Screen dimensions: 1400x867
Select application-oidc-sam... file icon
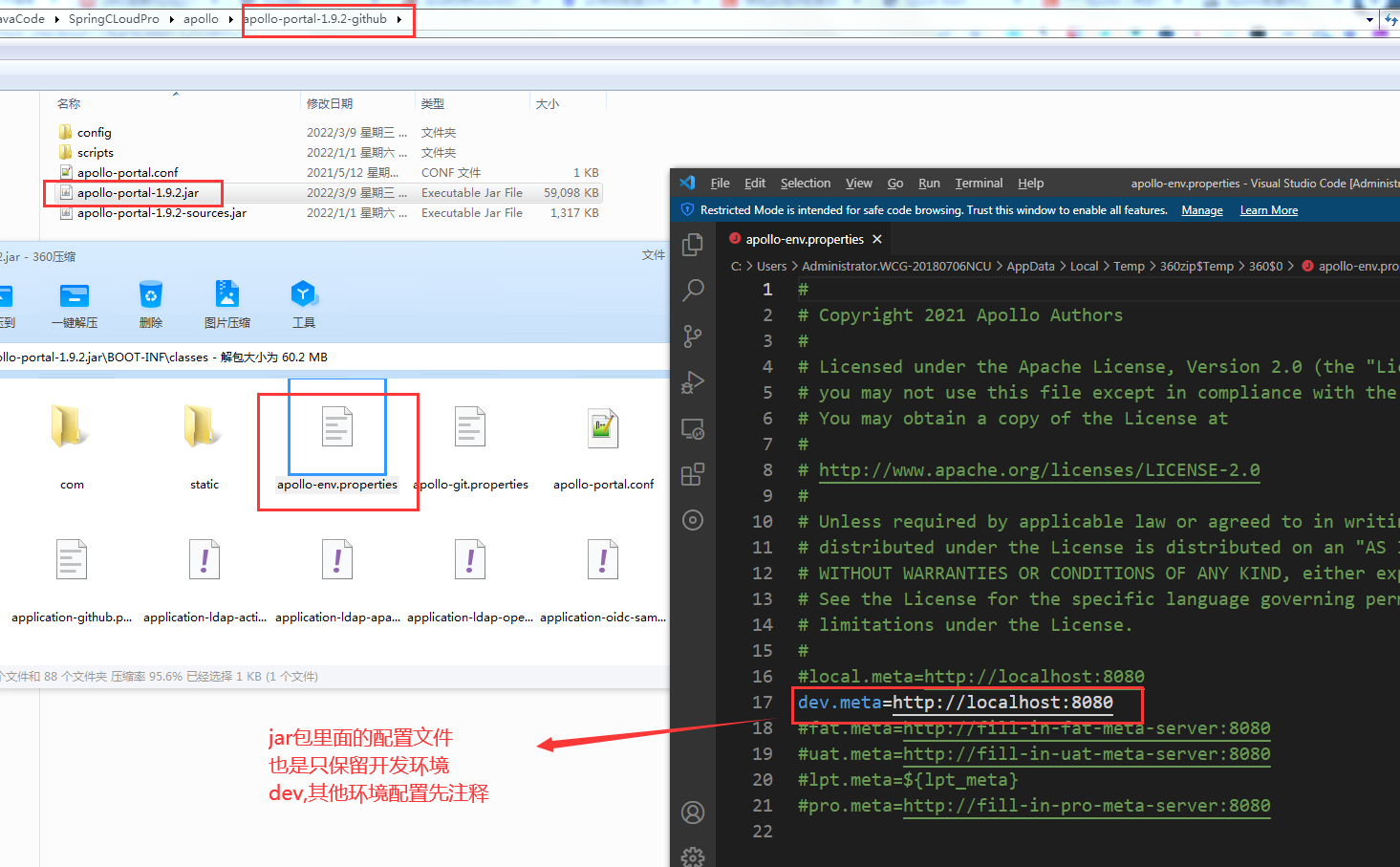click(603, 560)
